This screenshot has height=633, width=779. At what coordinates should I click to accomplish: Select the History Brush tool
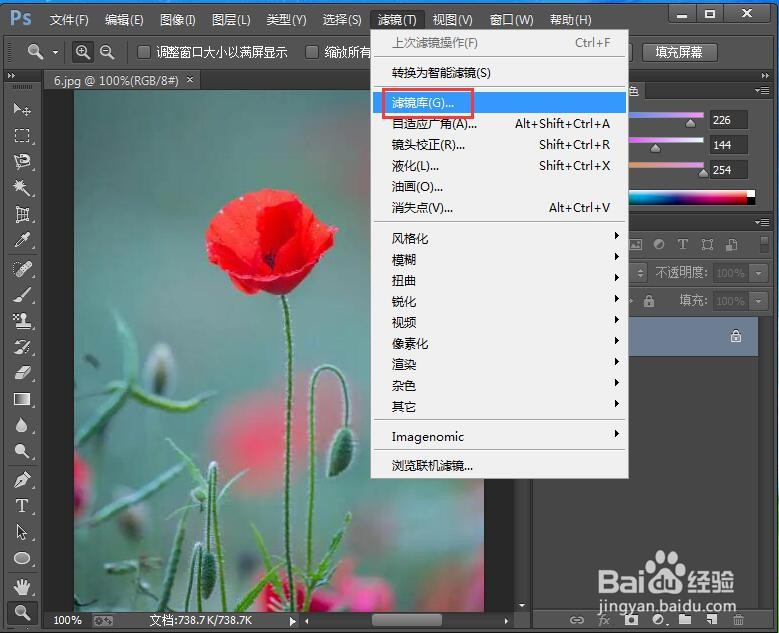pos(22,347)
